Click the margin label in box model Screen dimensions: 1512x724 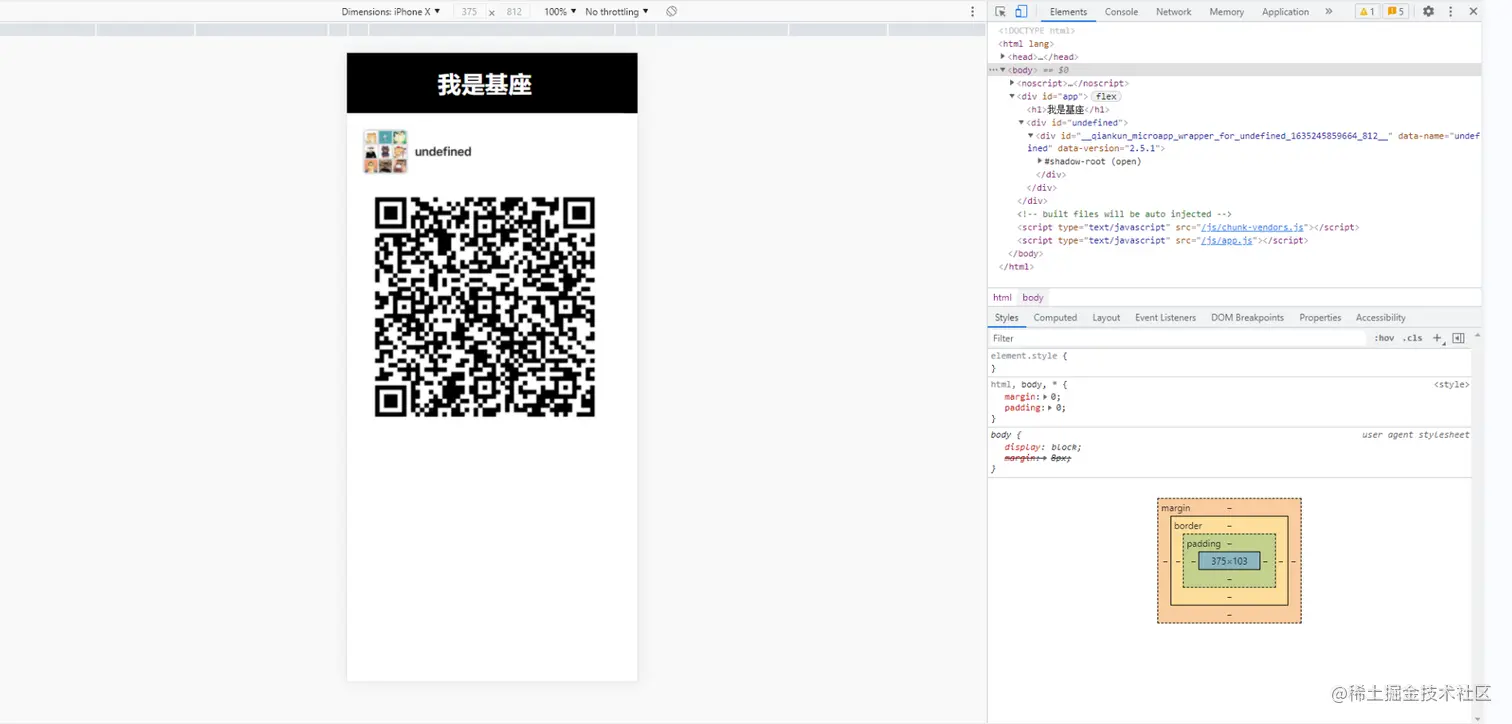(x=1176, y=508)
